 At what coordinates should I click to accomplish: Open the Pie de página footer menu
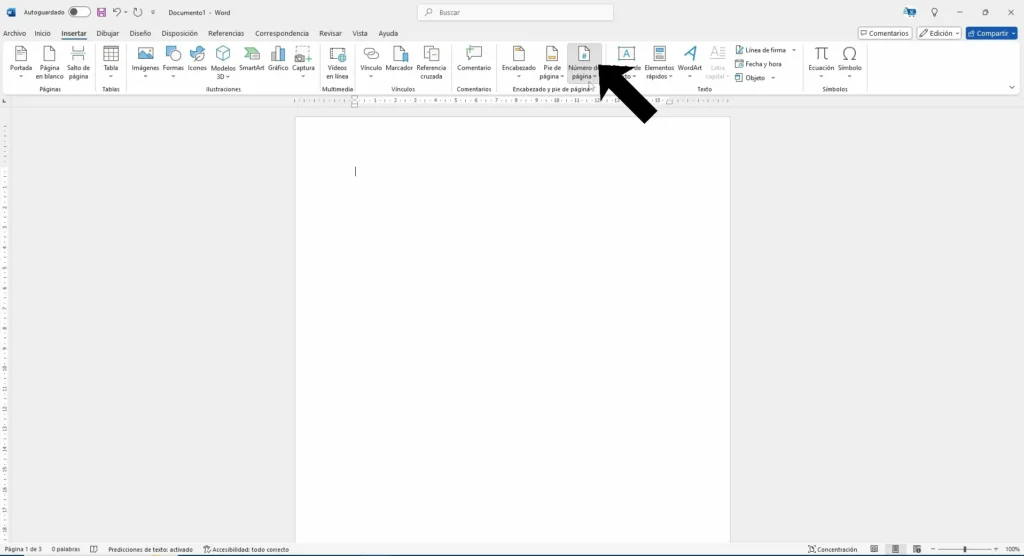coord(552,63)
